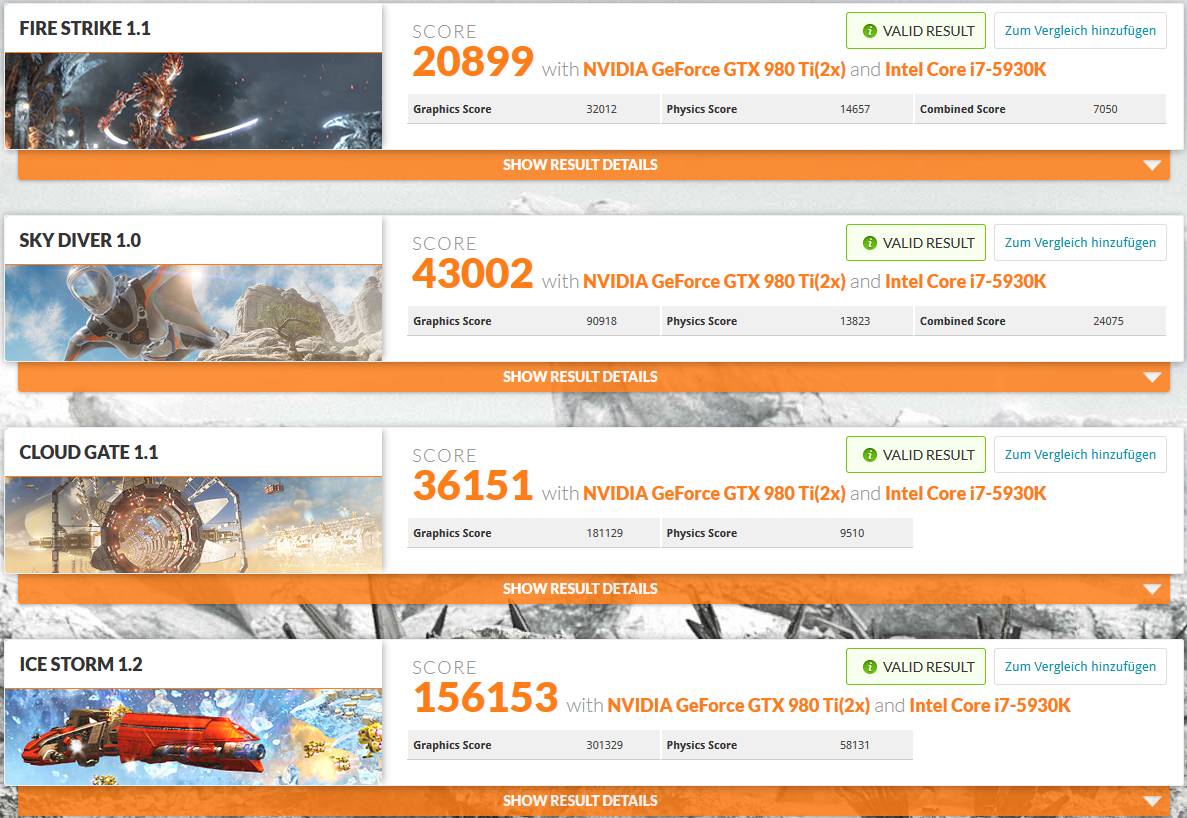Click the Ice Storm overall score 156153

pyautogui.click(x=485, y=698)
